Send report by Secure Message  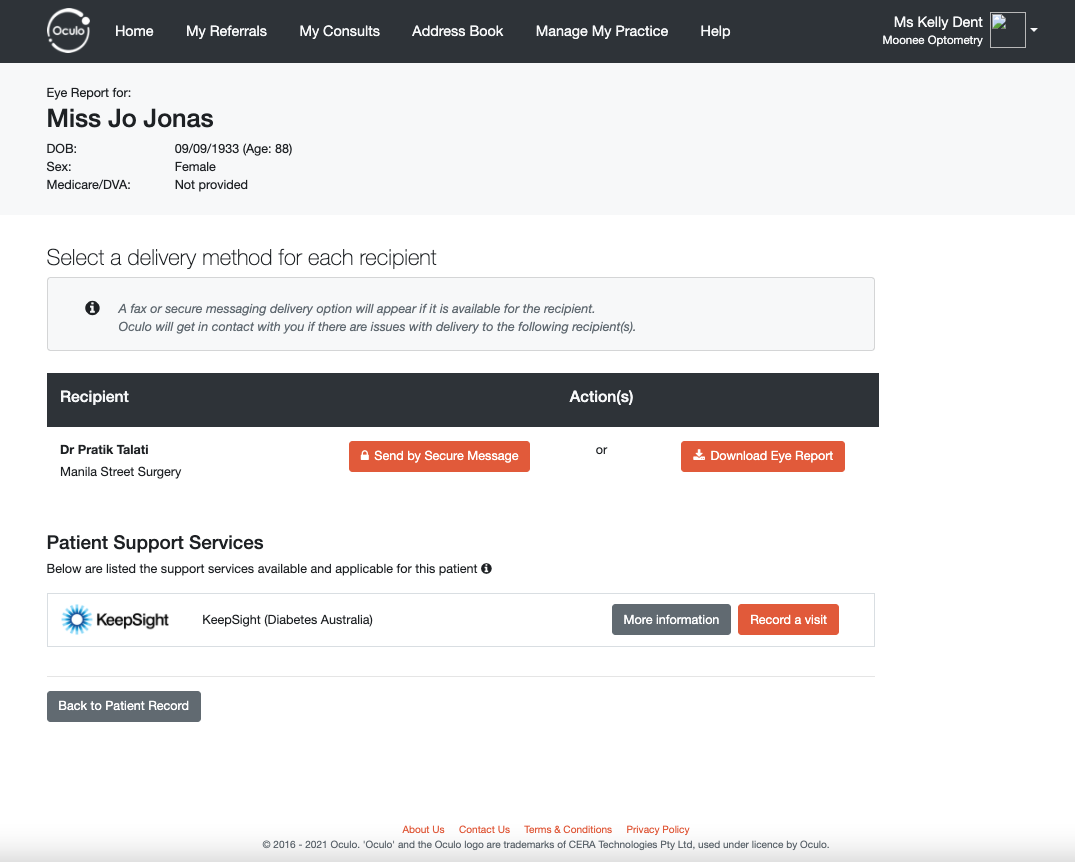tap(439, 456)
